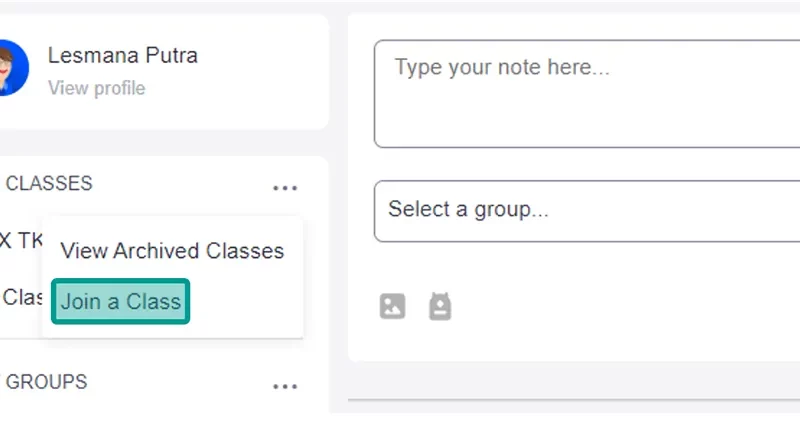The width and height of the screenshot is (800, 433).
Task: Click the CLASSES section heading
Action: [x=49, y=184]
